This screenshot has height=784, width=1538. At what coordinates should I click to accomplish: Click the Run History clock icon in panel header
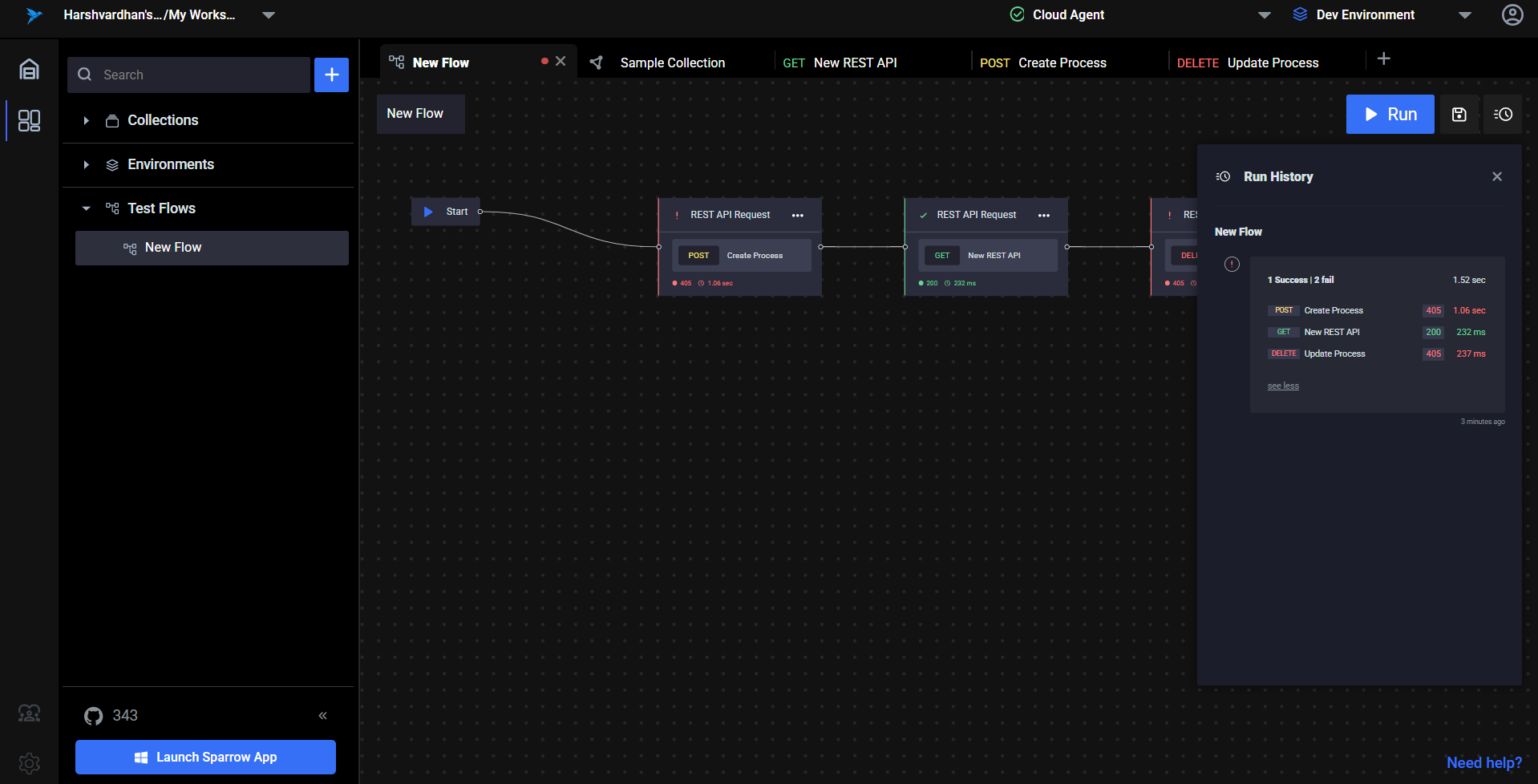click(1223, 176)
